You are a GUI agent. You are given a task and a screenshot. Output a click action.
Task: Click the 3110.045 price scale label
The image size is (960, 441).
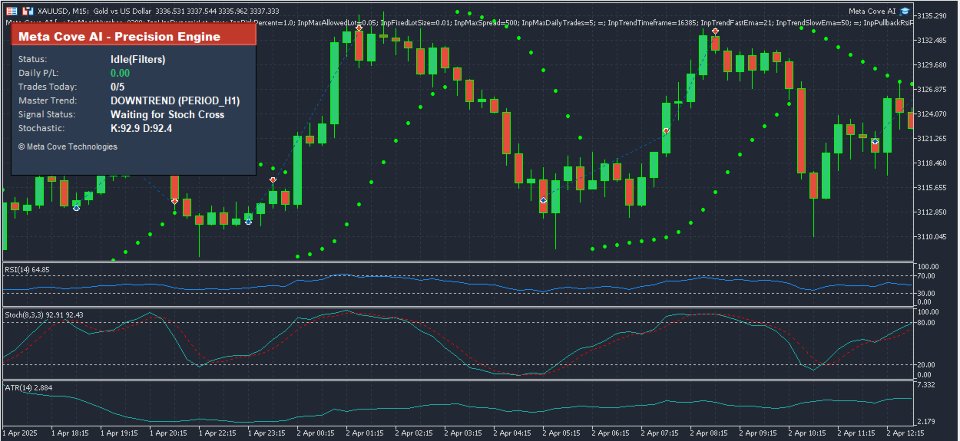pos(932,236)
